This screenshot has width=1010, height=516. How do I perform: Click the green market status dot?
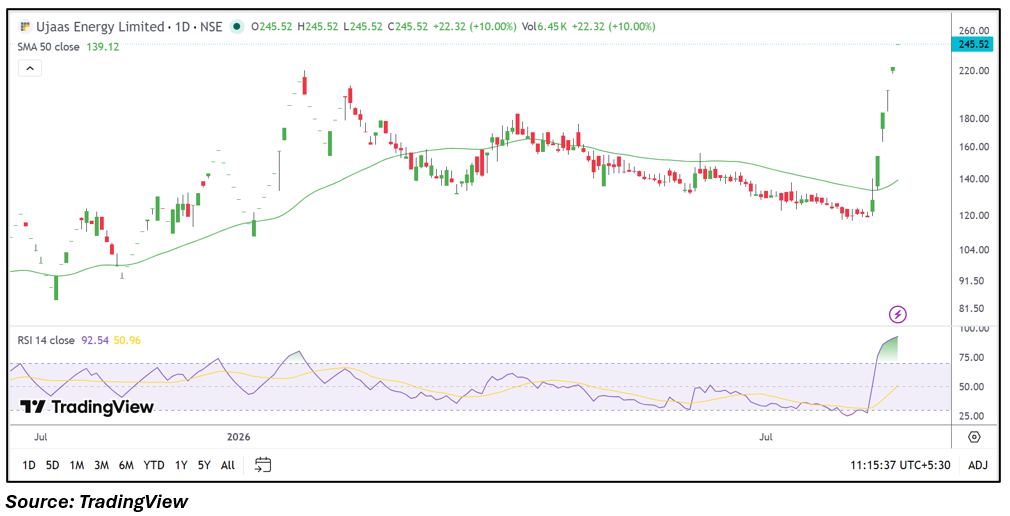[237, 27]
